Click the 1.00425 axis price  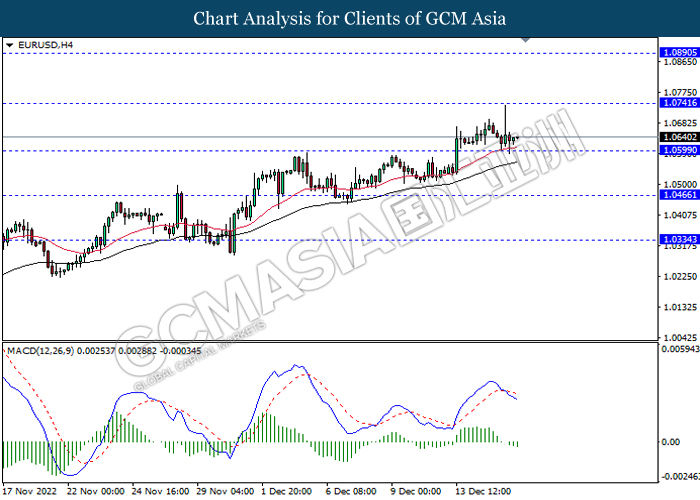click(680, 338)
